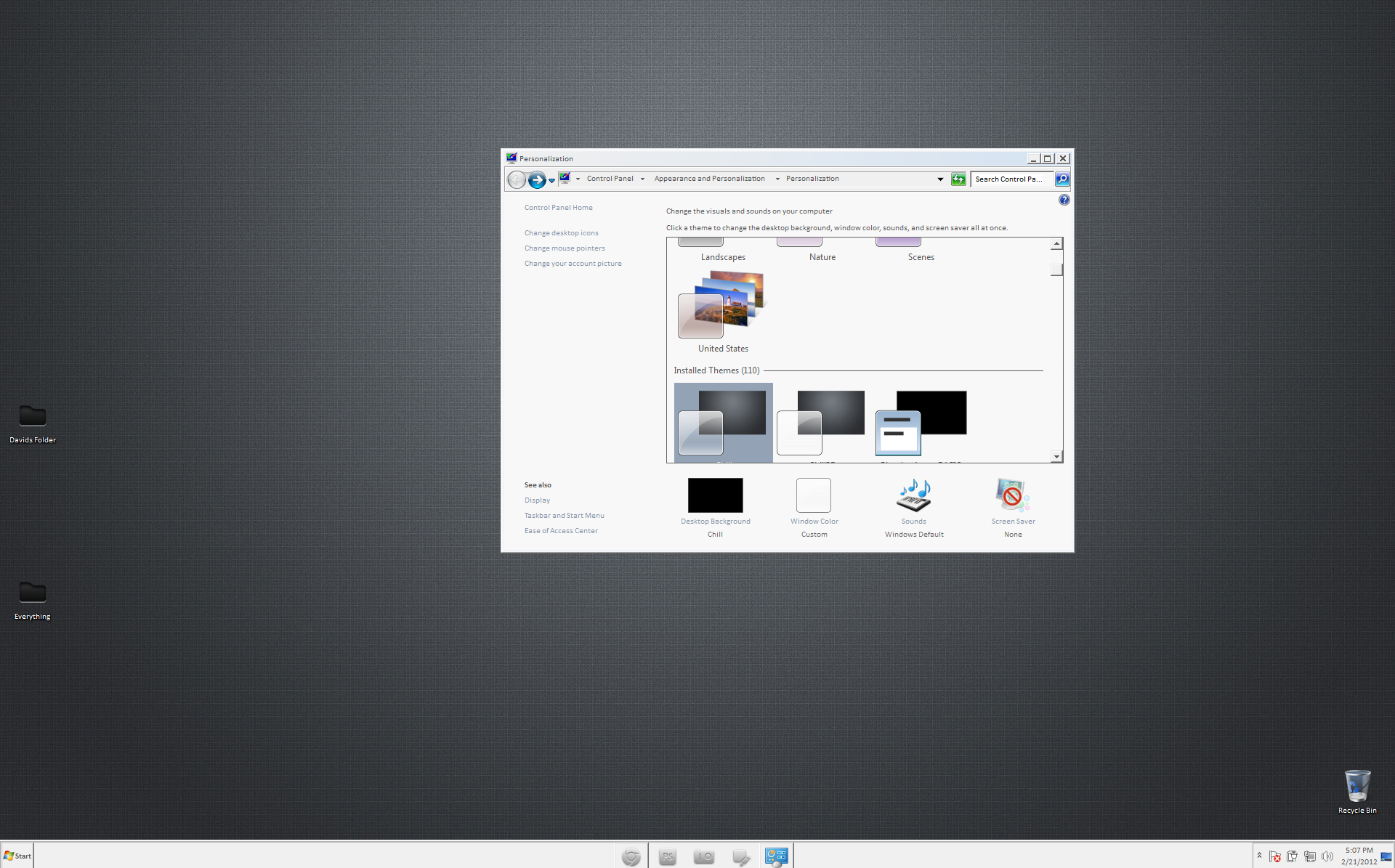Go to Appearance and Personalization breadcrumb

(x=709, y=179)
